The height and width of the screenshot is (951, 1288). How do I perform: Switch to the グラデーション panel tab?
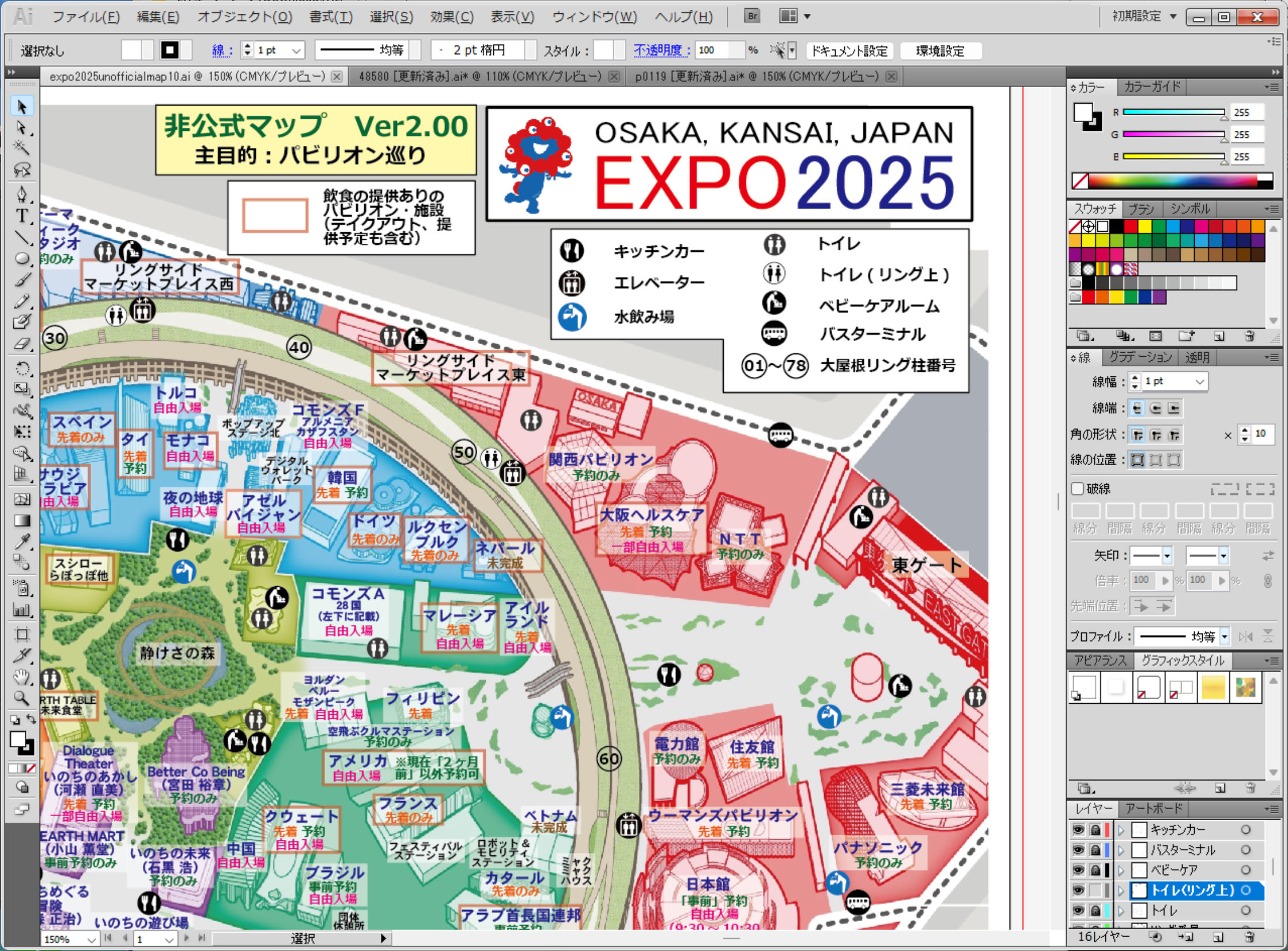[x=1140, y=357]
